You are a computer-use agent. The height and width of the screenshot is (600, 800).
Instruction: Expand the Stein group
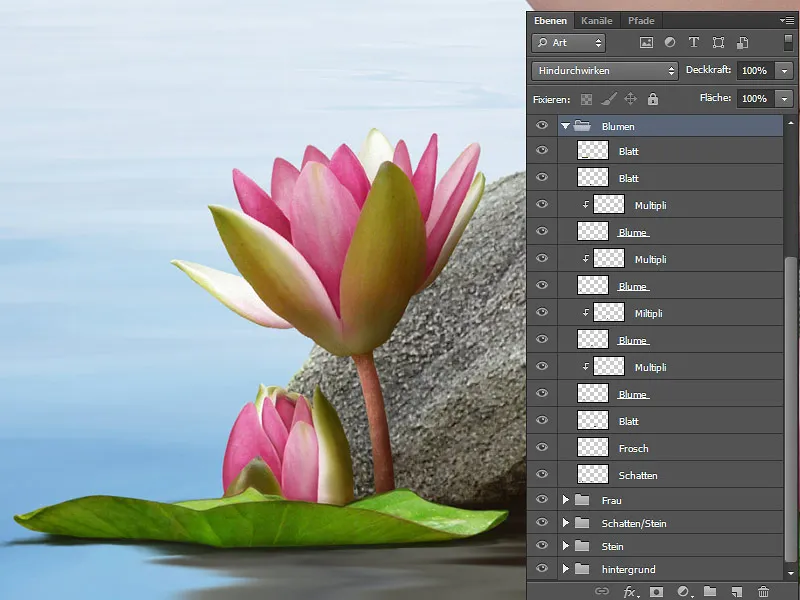pyautogui.click(x=565, y=546)
